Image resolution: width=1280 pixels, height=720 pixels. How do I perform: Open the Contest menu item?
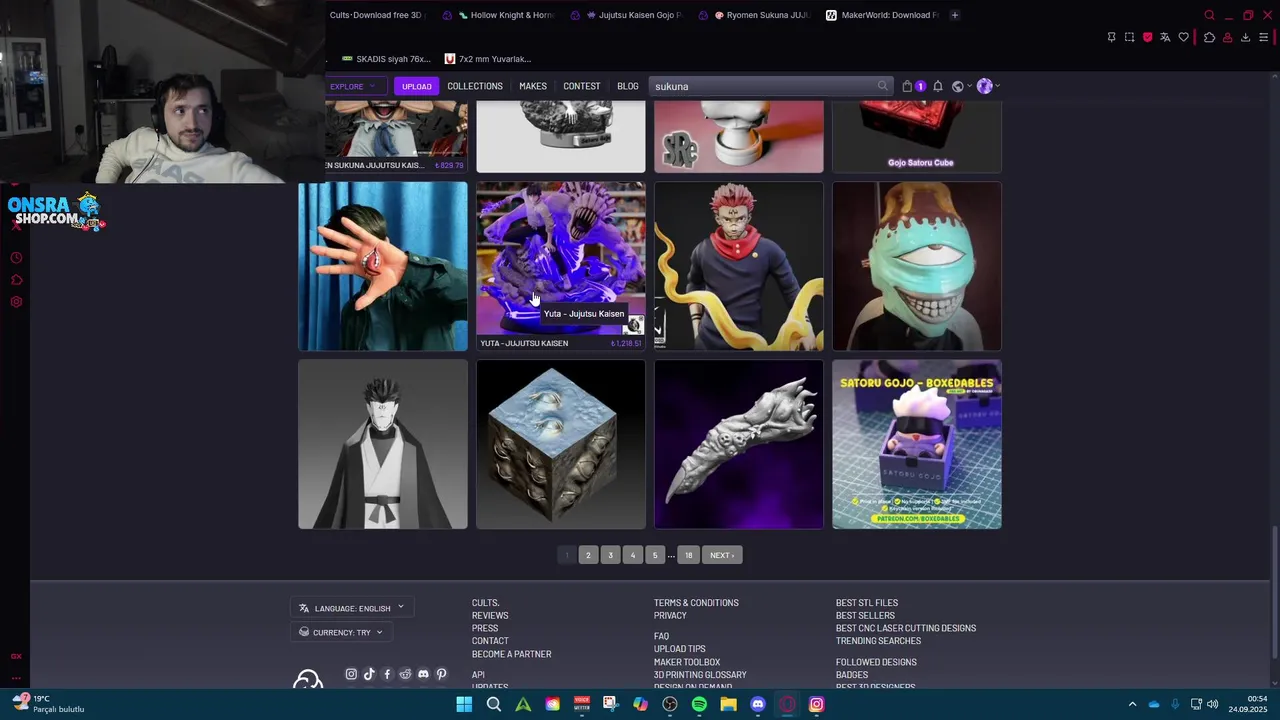[581, 86]
